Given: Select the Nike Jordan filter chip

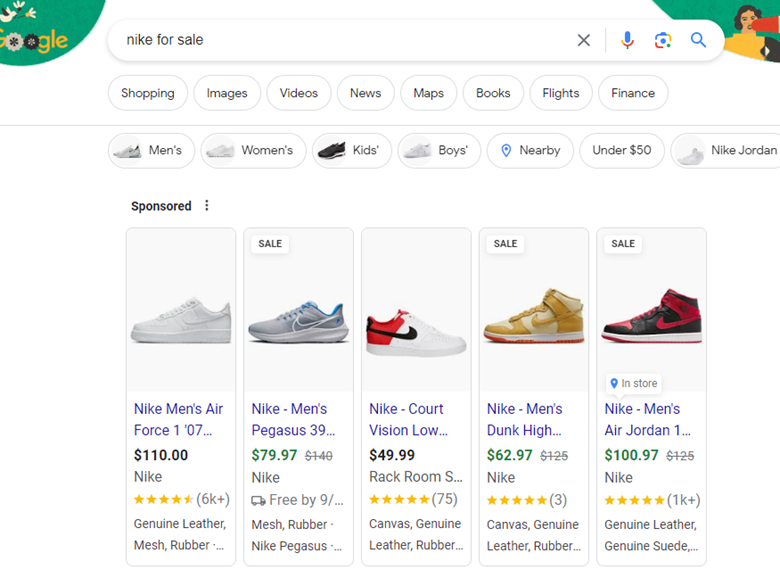Looking at the screenshot, I should pyautogui.click(x=726, y=150).
